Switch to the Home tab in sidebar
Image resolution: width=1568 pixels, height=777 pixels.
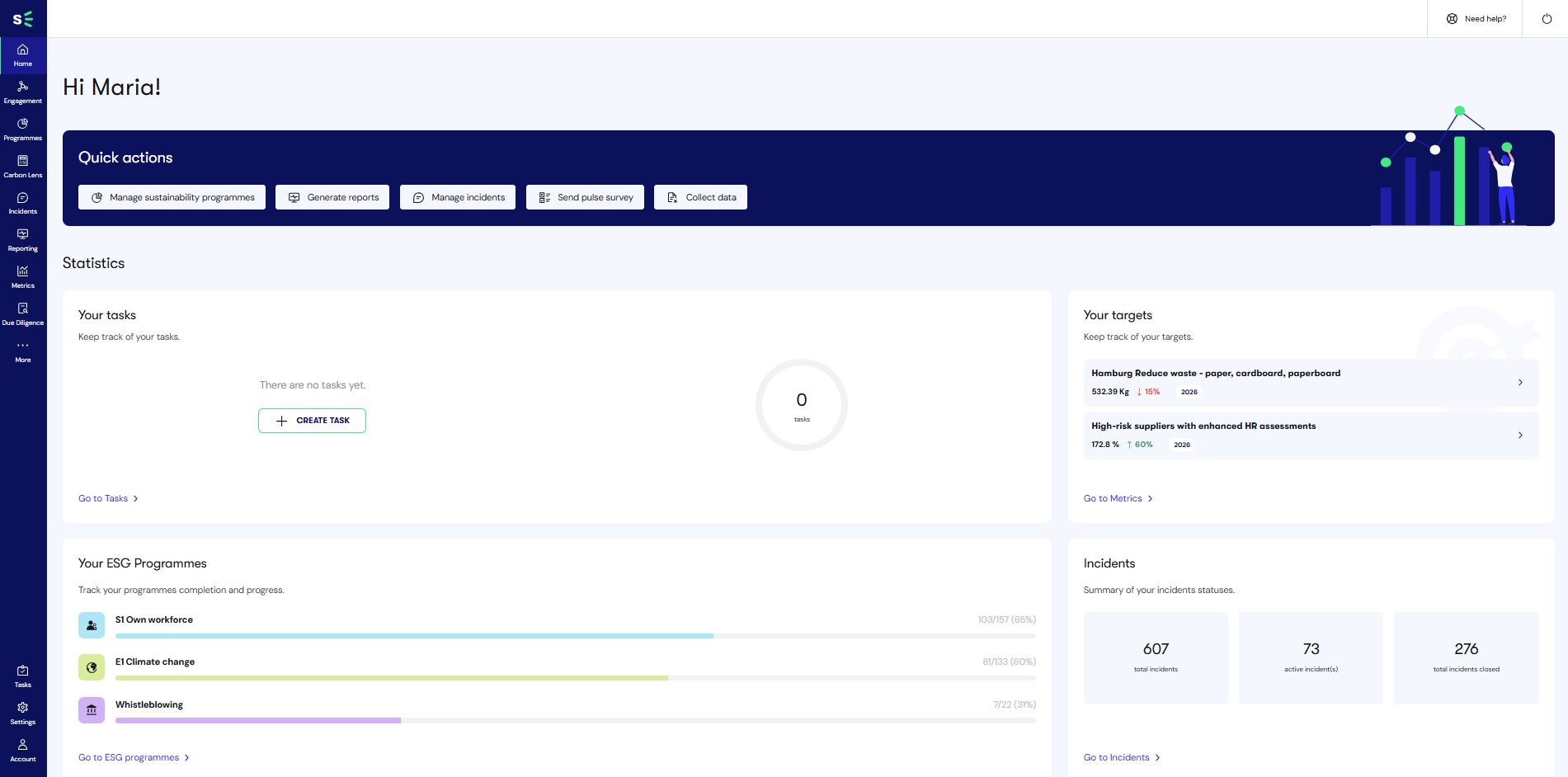coord(22,54)
